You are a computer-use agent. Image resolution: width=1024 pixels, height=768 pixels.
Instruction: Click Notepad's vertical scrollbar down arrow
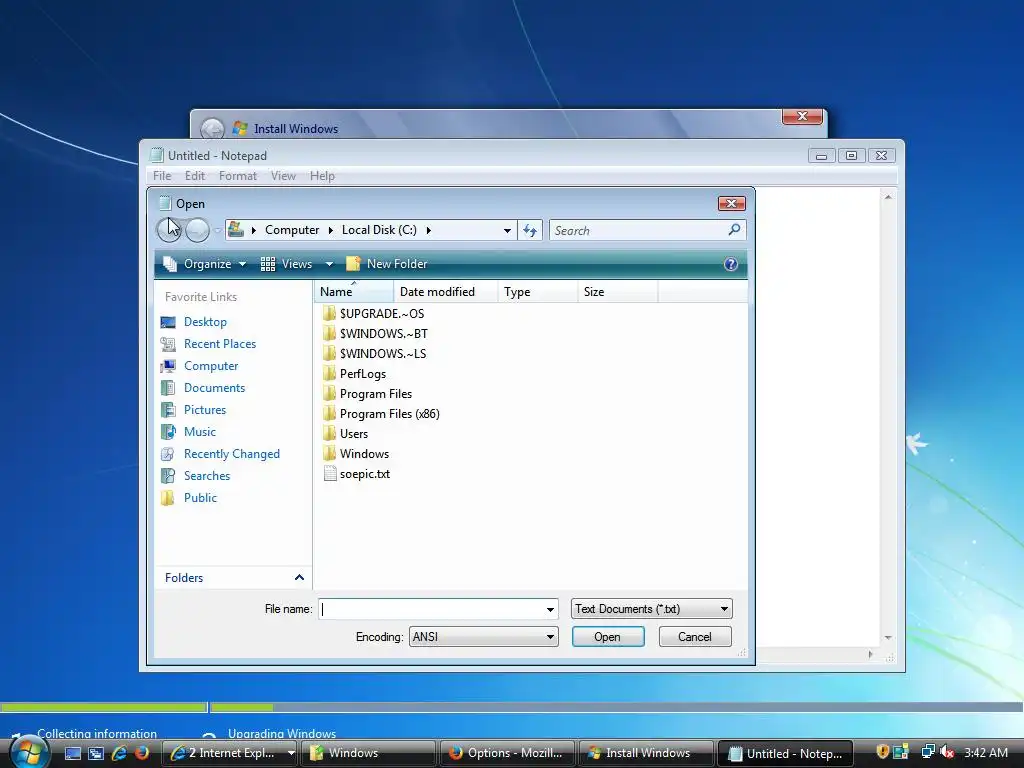click(888, 638)
